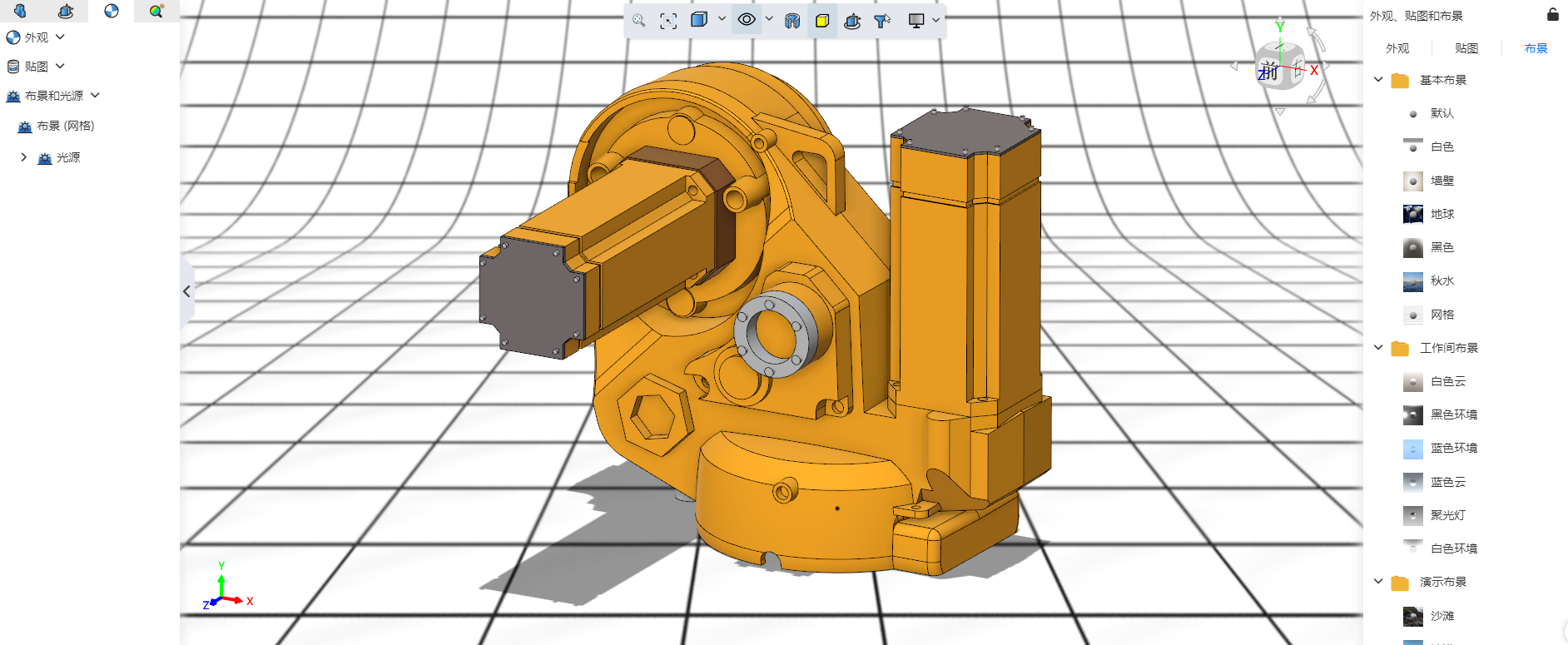The width and height of the screenshot is (1568, 645).
Task: Click the blue cube view orientation icon
Action: click(x=699, y=20)
